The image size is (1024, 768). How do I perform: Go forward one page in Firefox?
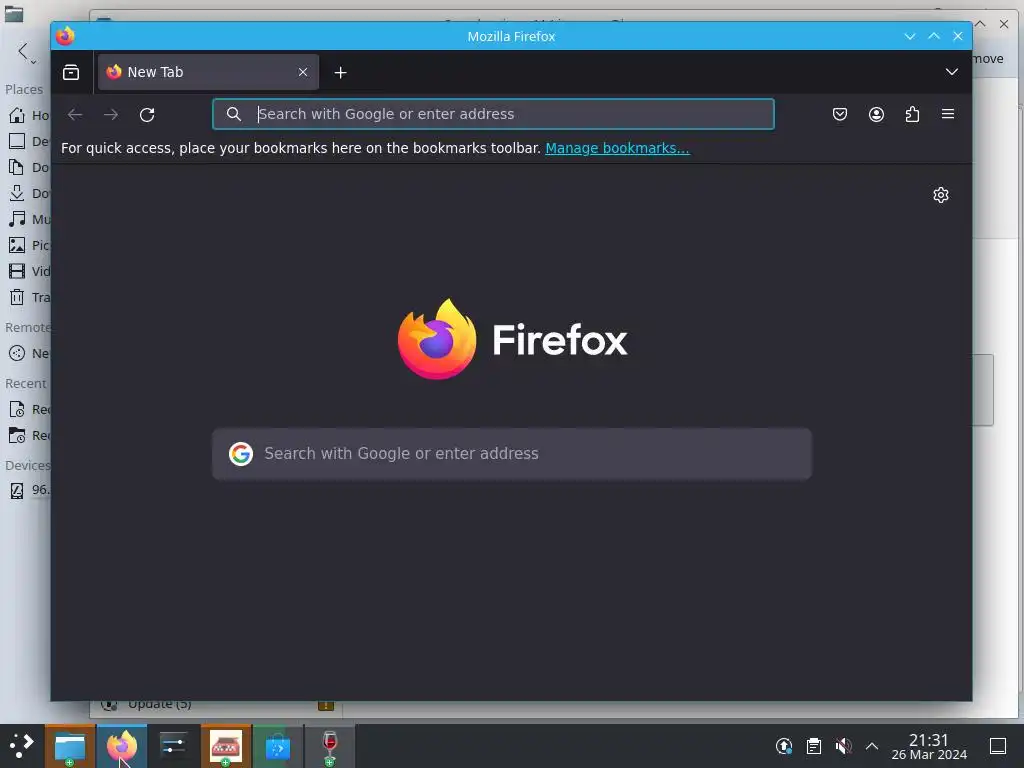111,115
